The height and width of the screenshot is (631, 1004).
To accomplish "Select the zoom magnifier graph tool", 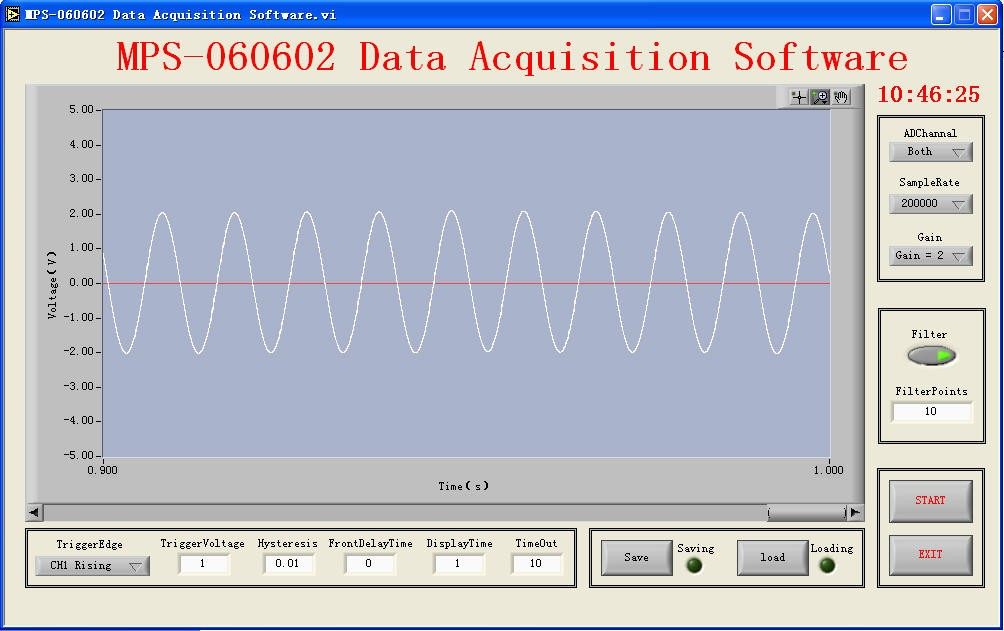I will 820,97.
